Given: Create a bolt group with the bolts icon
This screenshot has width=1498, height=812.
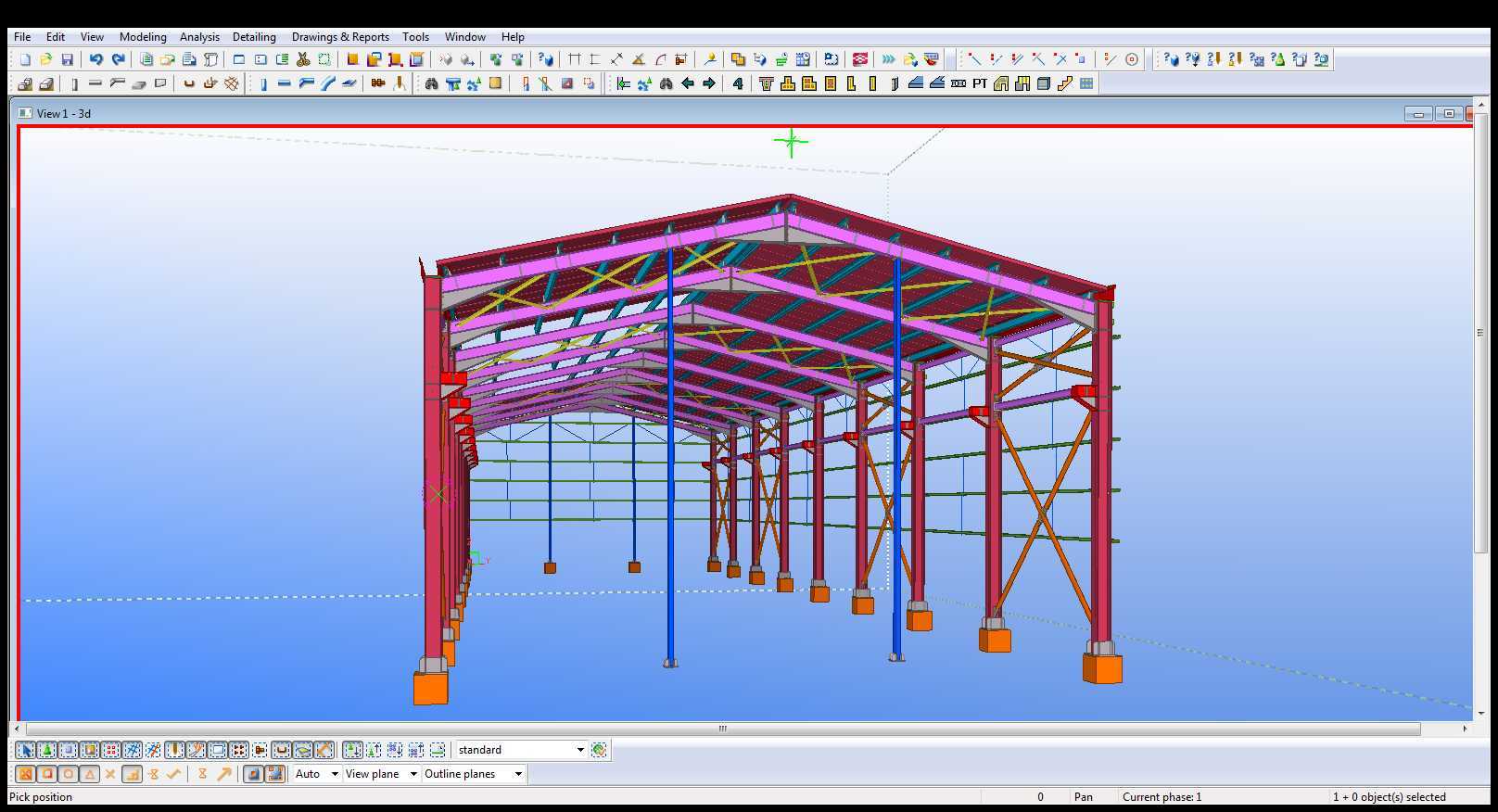Looking at the screenshot, I should (x=377, y=83).
